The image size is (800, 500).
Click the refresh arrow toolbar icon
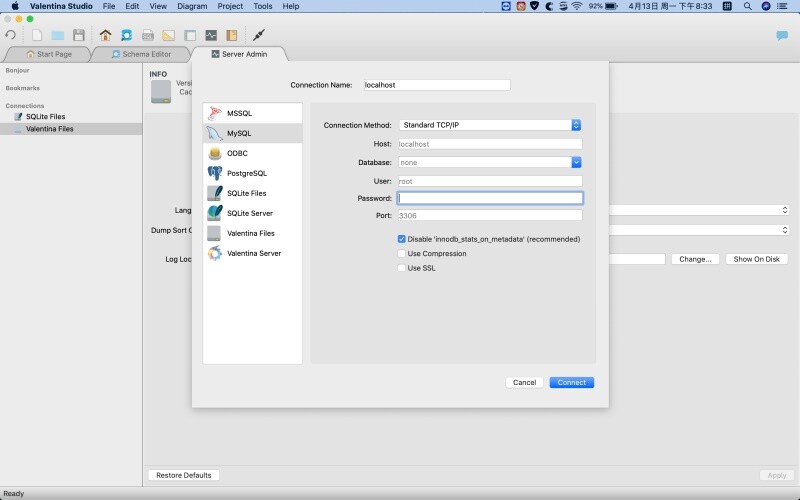10,35
